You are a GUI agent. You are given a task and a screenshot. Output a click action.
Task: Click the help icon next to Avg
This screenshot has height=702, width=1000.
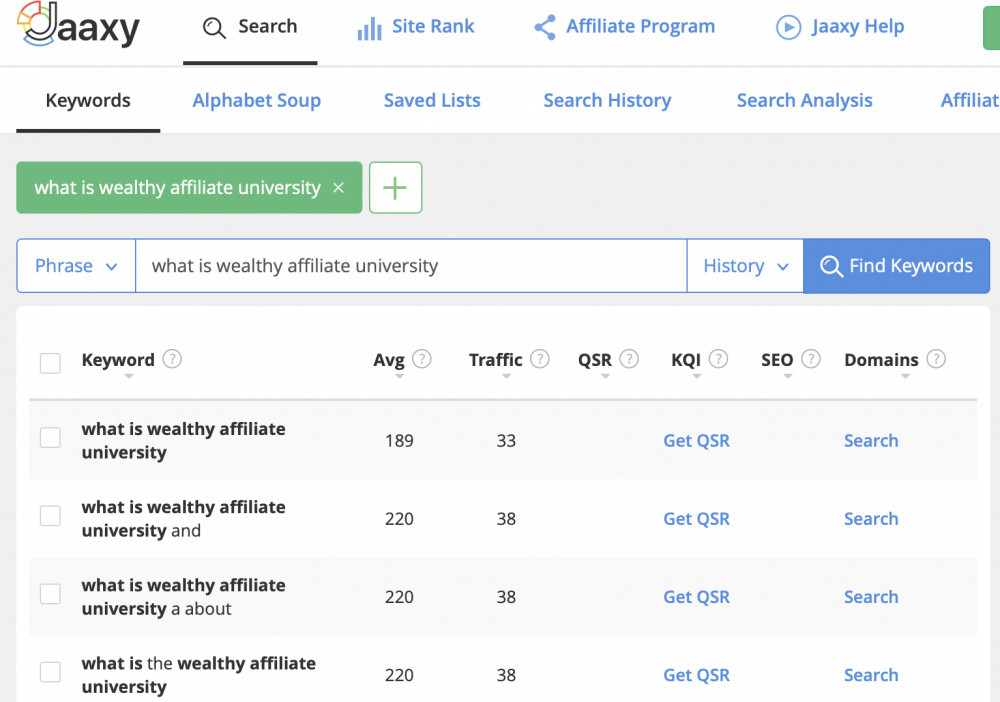click(x=422, y=359)
